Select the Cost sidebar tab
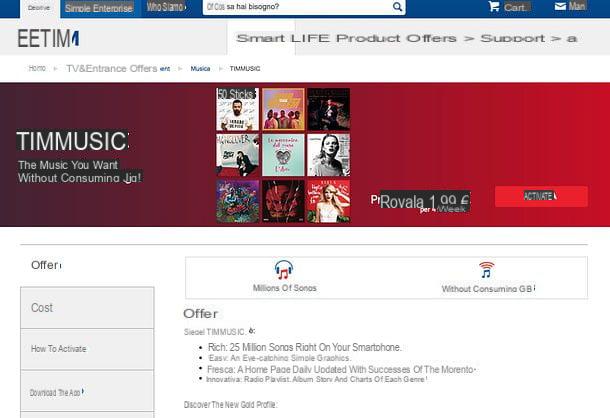Image resolution: width=610 pixels, height=418 pixels. point(87,308)
